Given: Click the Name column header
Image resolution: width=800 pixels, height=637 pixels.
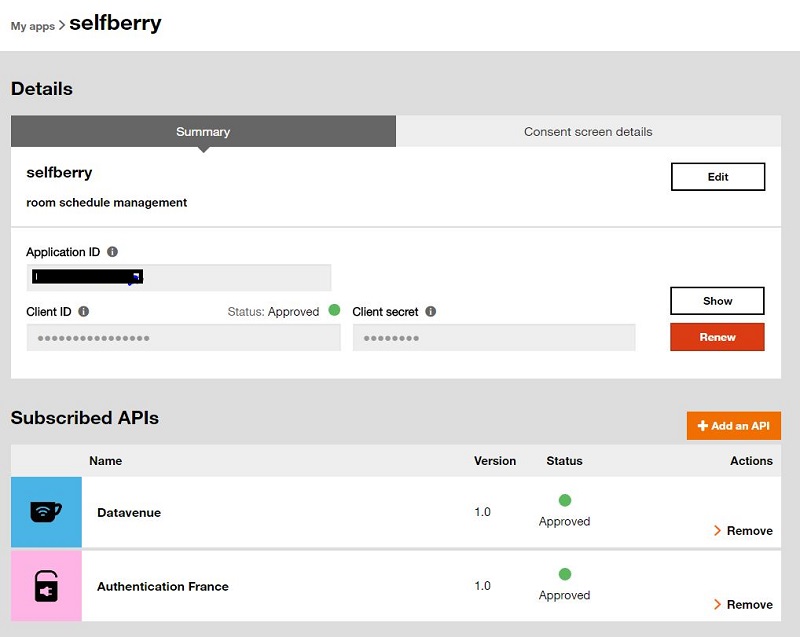Looking at the screenshot, I should (x=106, y=461).
